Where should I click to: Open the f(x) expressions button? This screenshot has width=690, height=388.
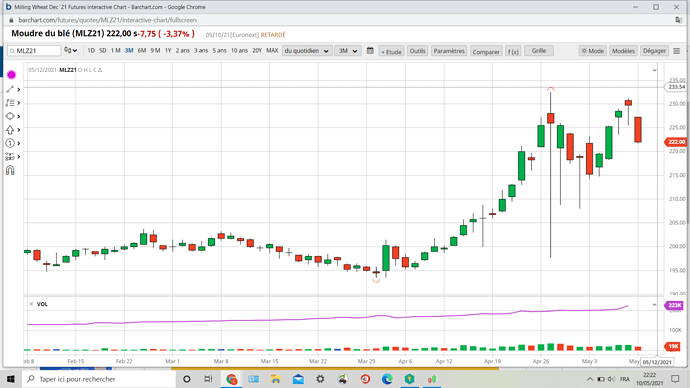point(513,51)
